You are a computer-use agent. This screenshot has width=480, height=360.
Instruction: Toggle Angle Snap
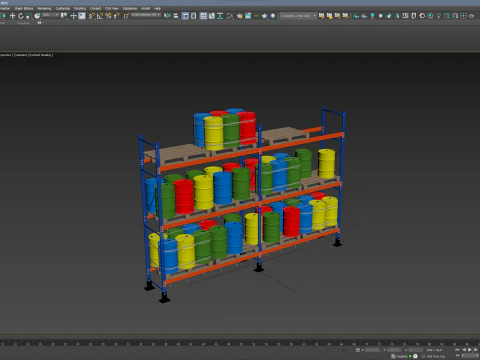(100, 16)
